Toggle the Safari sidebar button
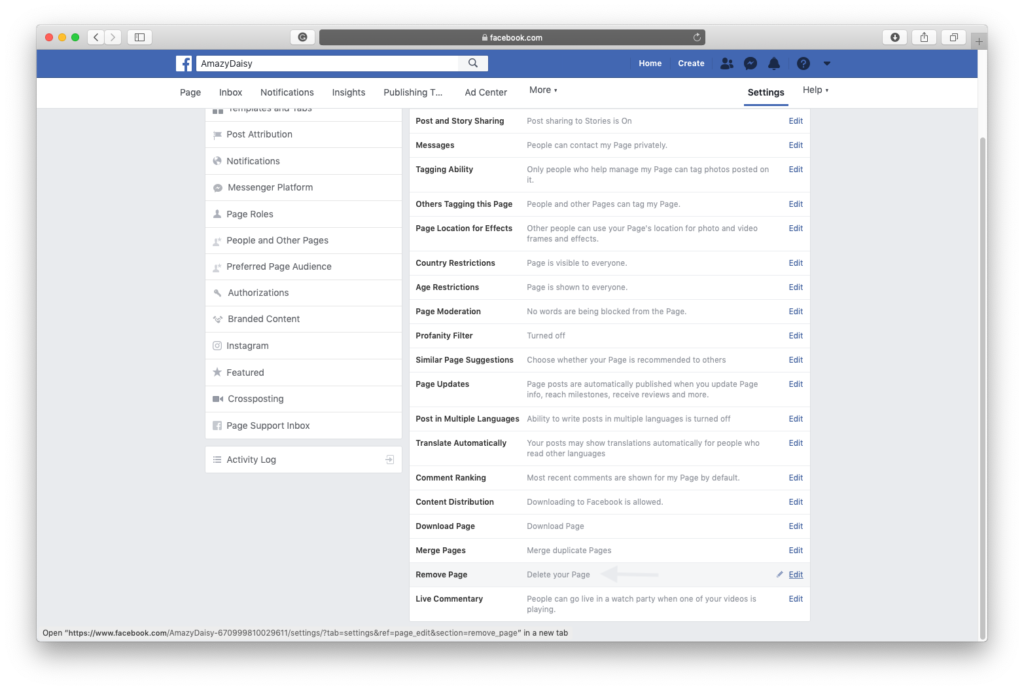The width and height of the screenshot is (1024, 690). tap(139, 37)
